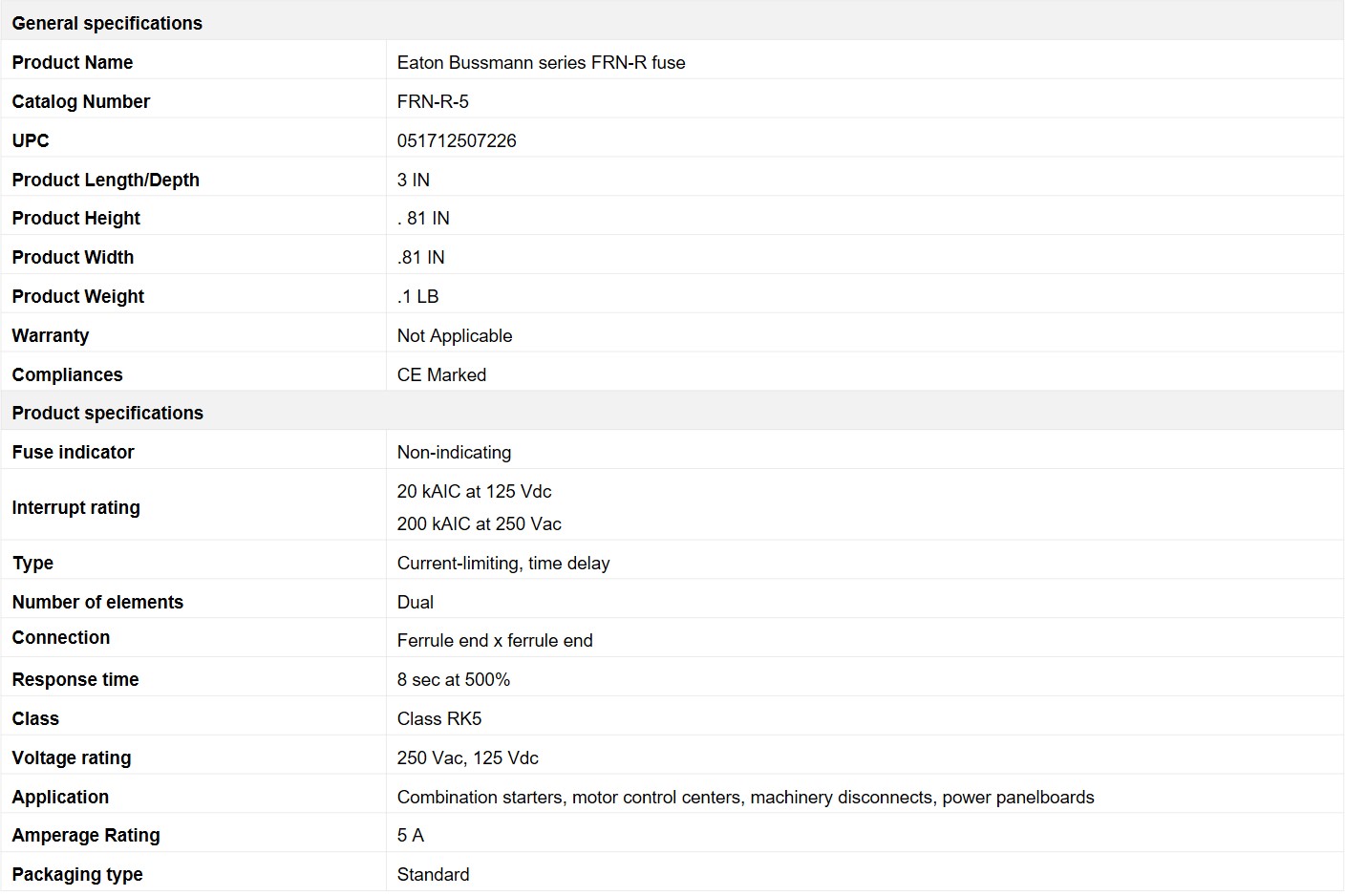The width and height of the screenshot is (1345, 896).
Task: Select the 200 kAIC at 250 Vac line
Action: click(x=480, y=523)
